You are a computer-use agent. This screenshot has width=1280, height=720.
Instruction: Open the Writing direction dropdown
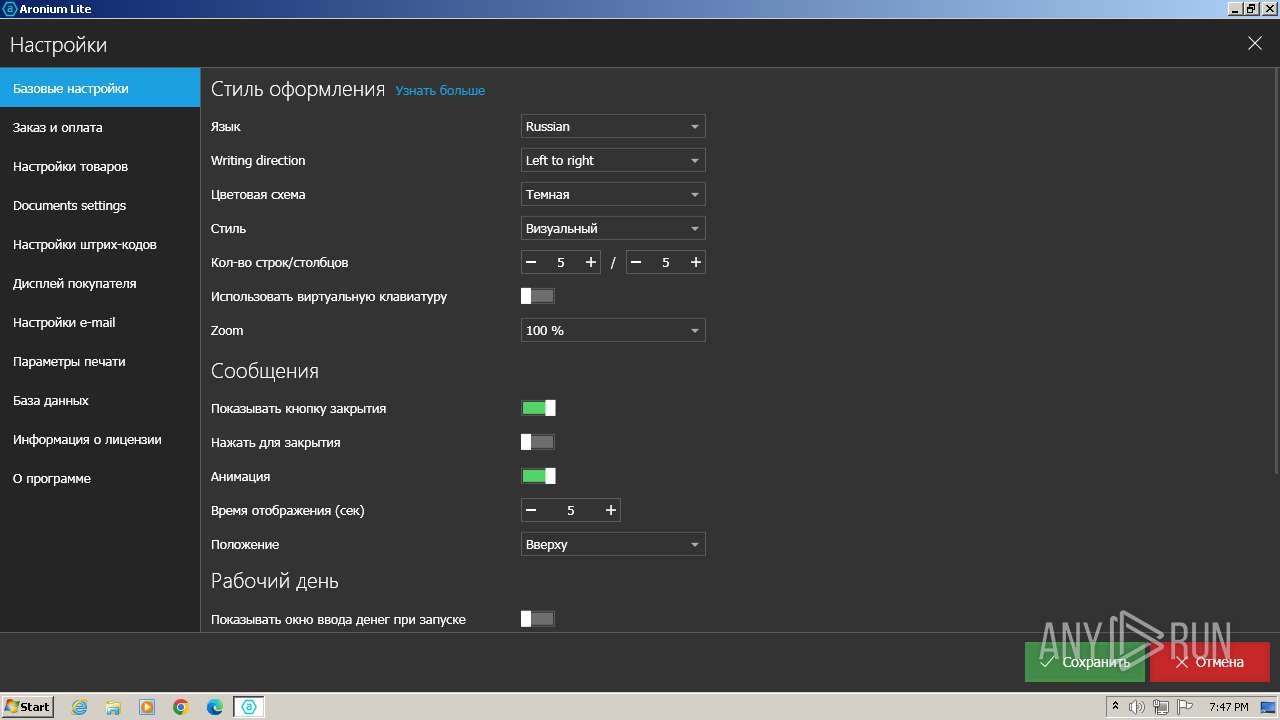click(x=613, y=160)
